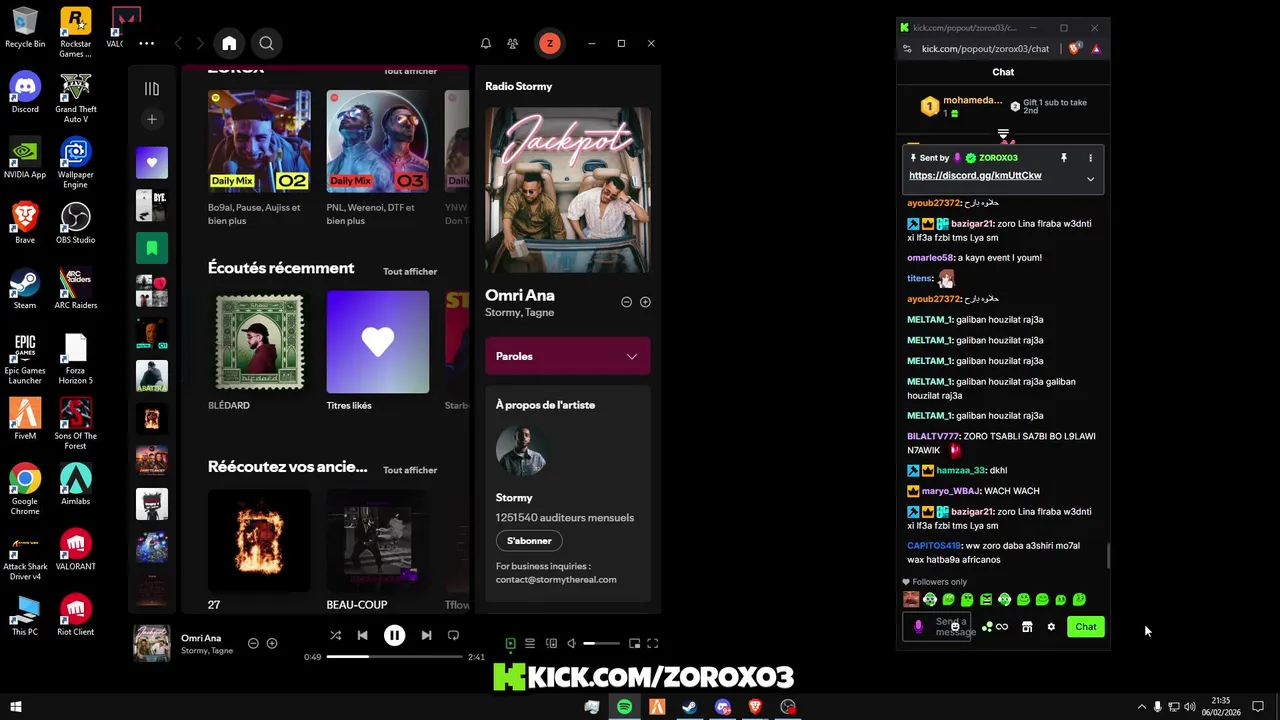
Task: Insert first face emote in quick row
Action: pyautogui.click(x=911, y=599)
